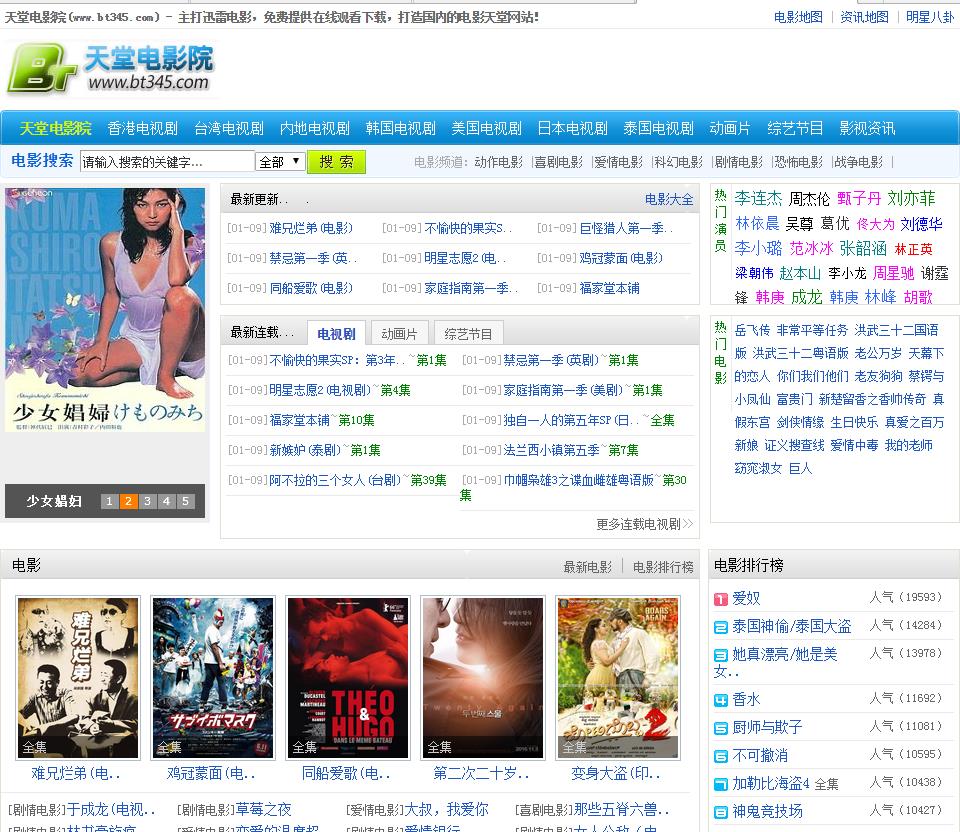Open the 难兄烂弟 movie poster

(78, 678)
